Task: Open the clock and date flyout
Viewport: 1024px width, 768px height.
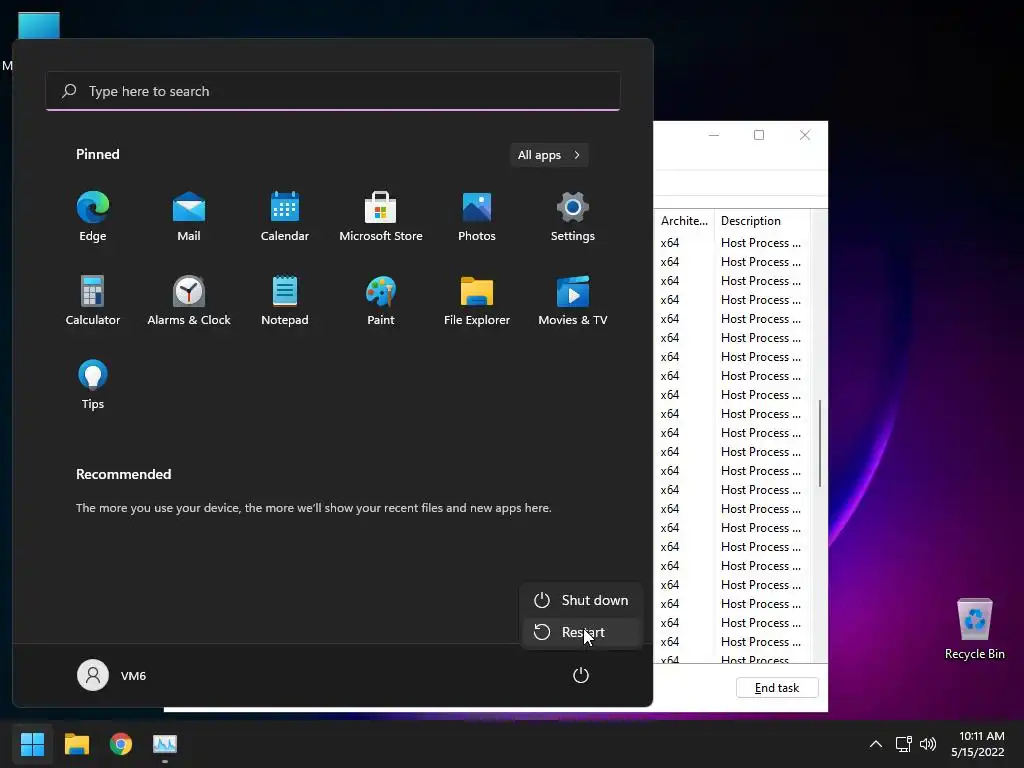Action: point(978,744)
